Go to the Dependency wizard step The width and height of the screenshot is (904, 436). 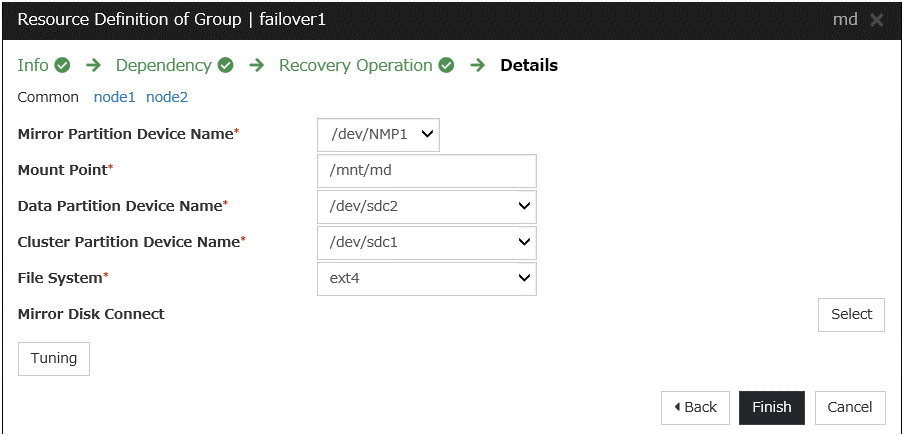(x=163, y=66)
